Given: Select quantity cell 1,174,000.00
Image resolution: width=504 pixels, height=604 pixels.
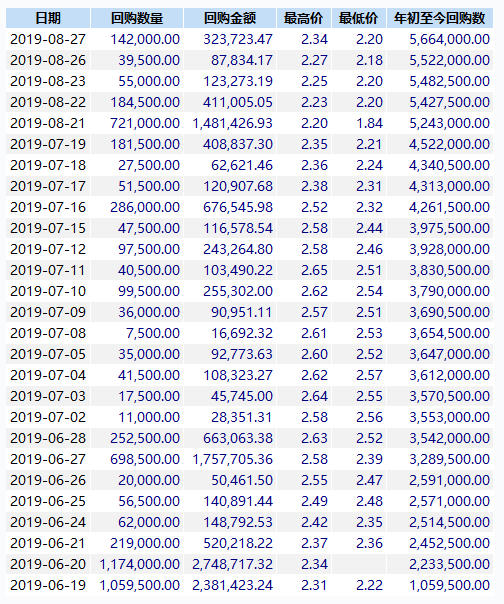Looking at the screenshot, I should click(x=137, y=564).
